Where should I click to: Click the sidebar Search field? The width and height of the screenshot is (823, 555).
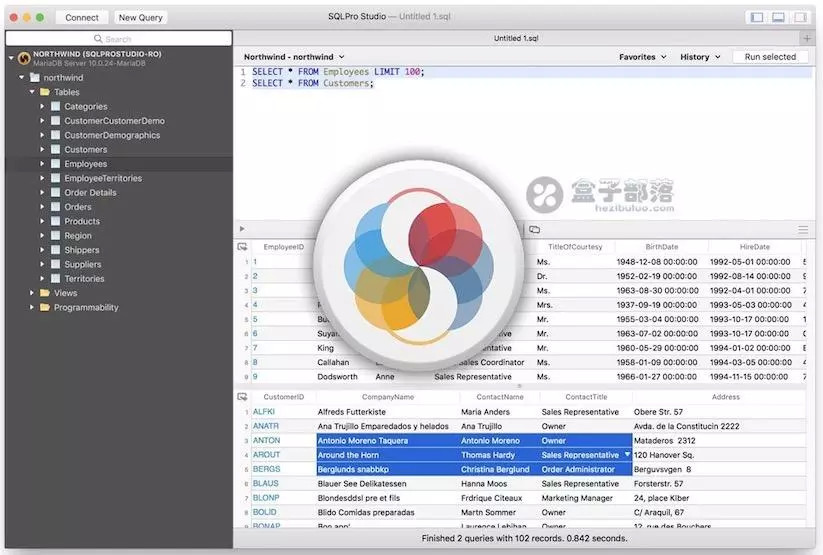pos(119,38)
